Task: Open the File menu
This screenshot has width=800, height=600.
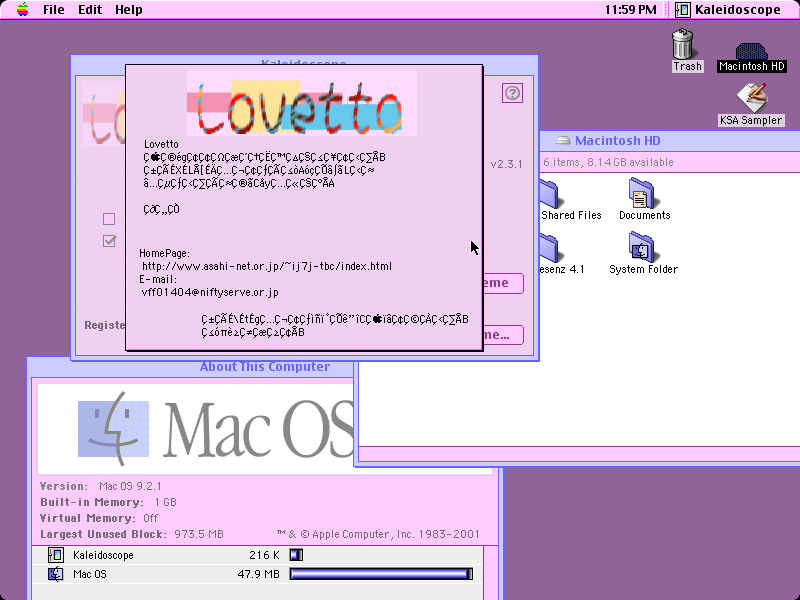Action: point(54,10)
